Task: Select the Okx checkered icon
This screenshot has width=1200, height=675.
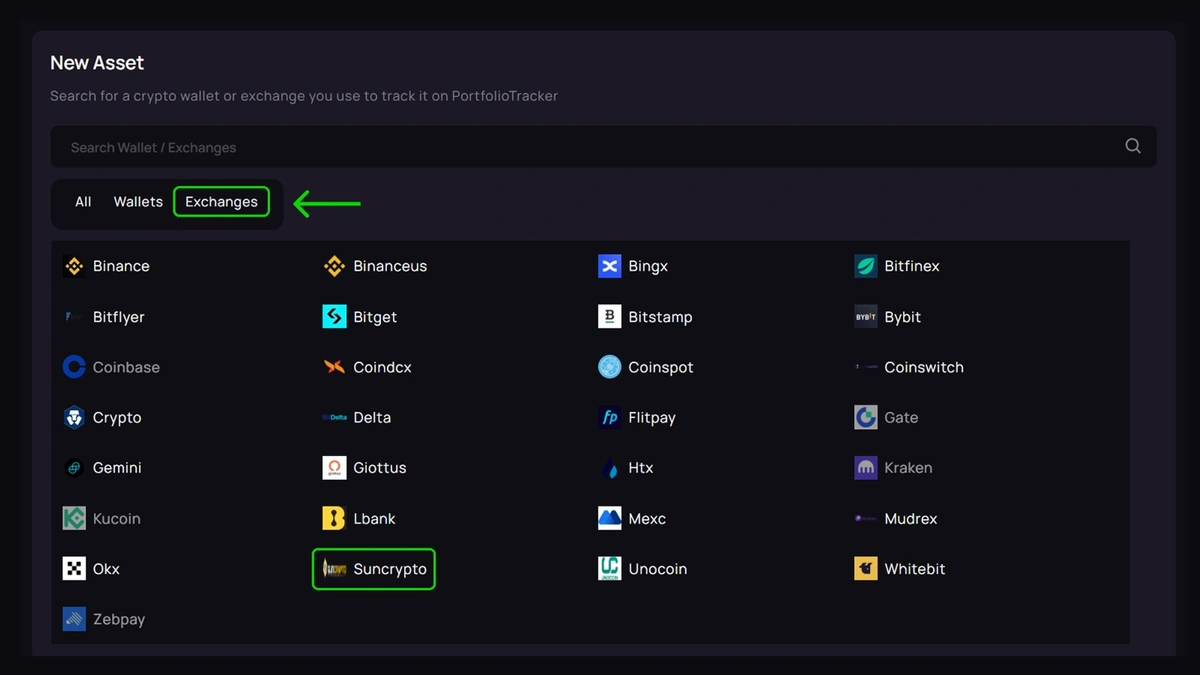Action: pos(74,569)
